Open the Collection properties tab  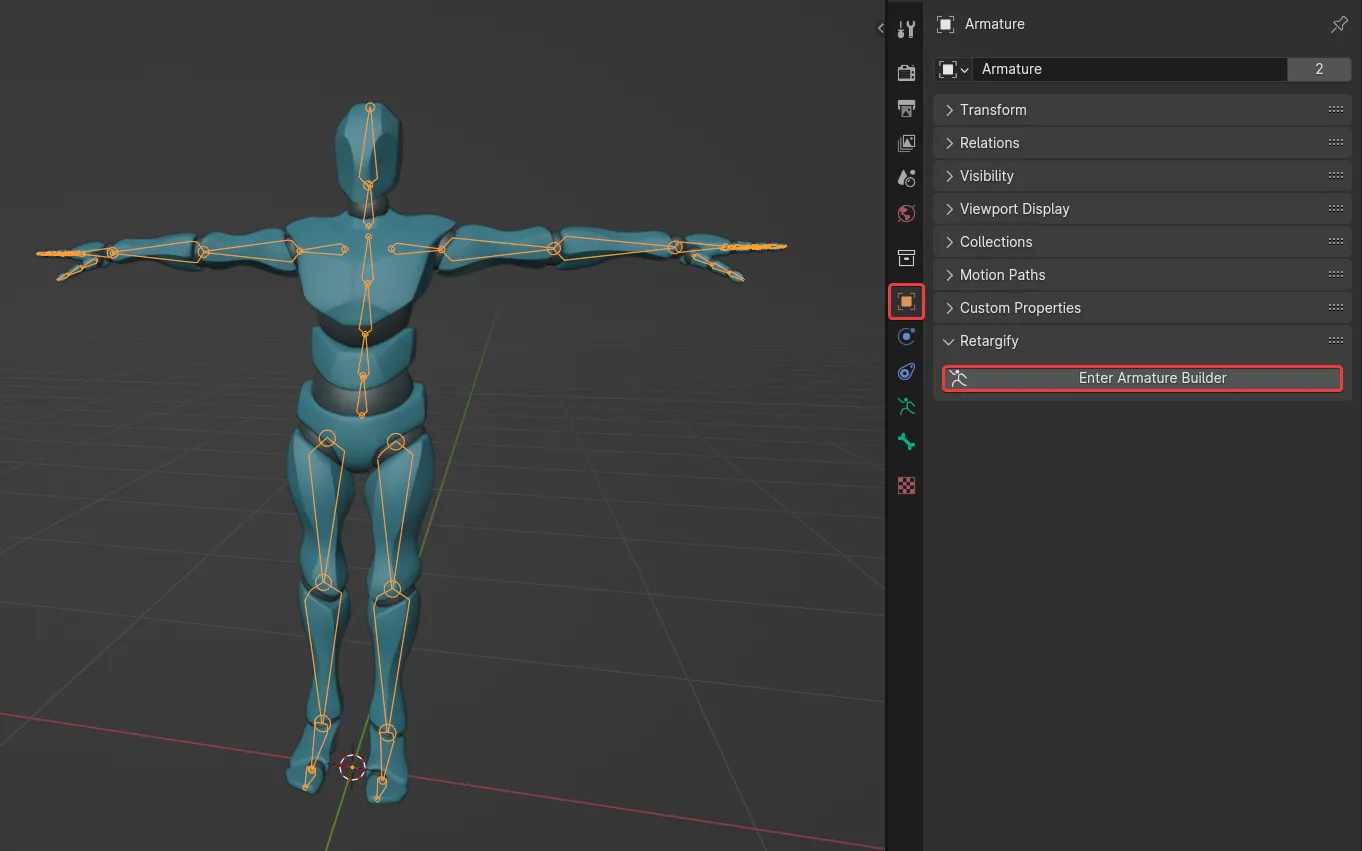906,258
